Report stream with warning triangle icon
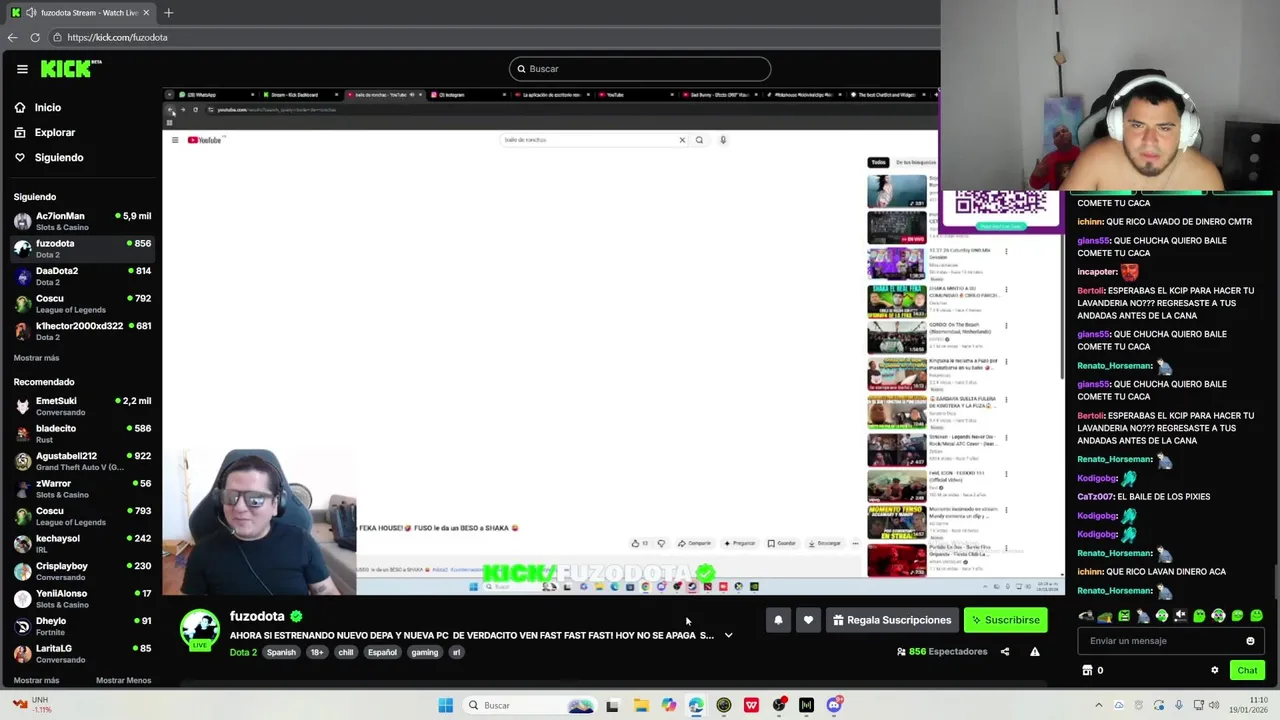The height and width of the screenshot is (720, 1280). [x=1035, y=652]
